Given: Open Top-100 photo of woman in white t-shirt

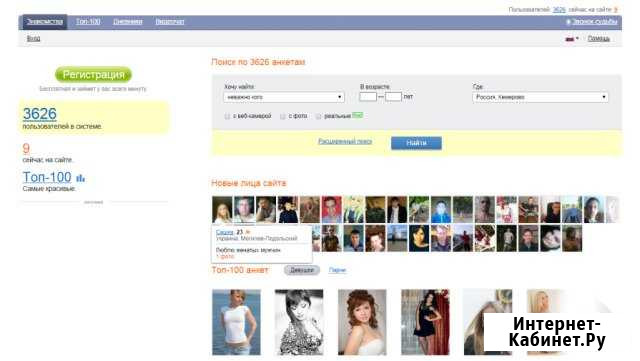Looking at the screenshot, I should click(x=236, y=322).
